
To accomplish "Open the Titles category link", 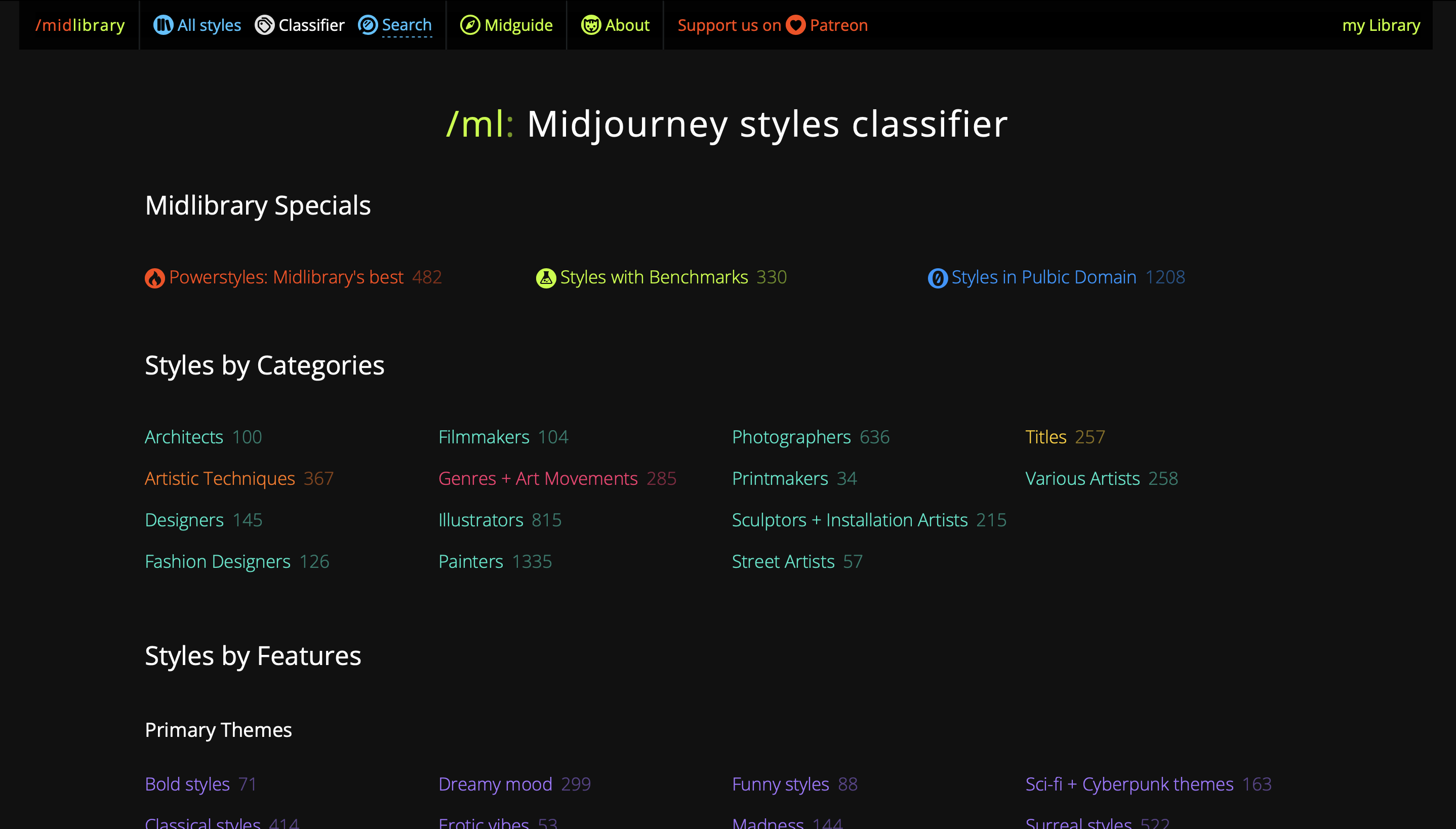I will [1045, 437].
